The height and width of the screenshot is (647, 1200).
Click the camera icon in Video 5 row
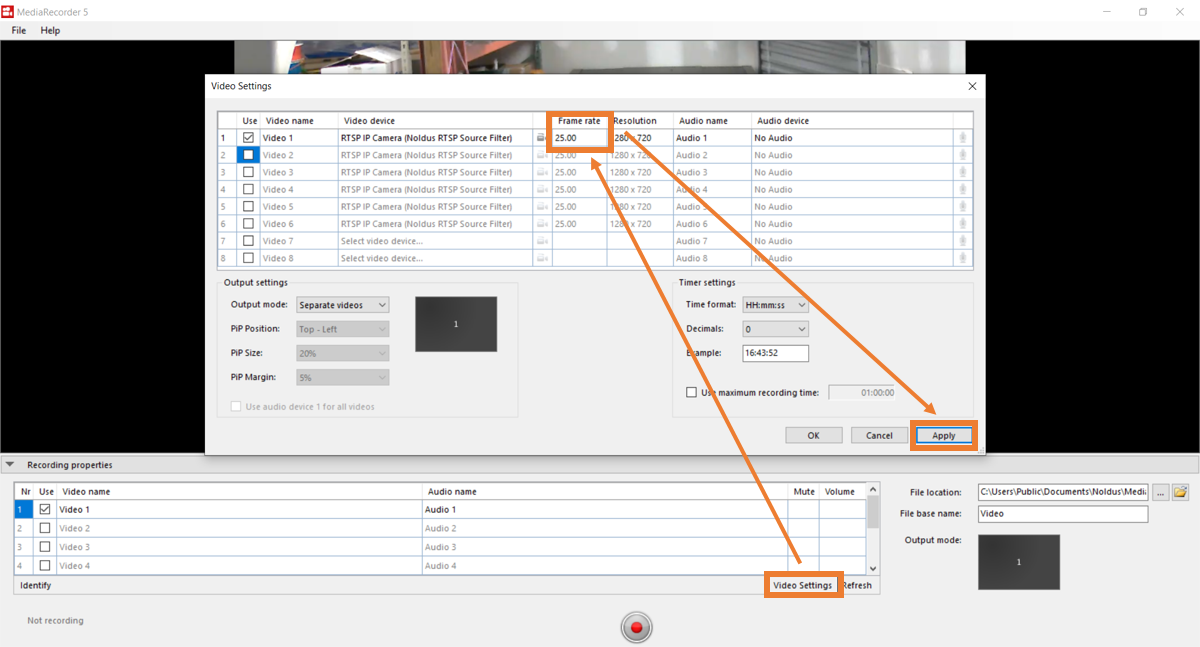541,207
